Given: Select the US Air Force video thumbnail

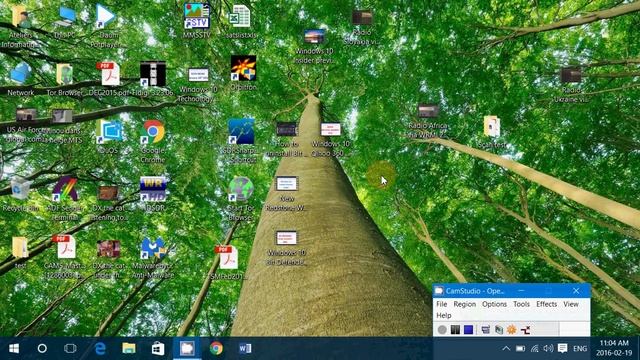Looking at the screenshot, I should [x=26, y=126].
